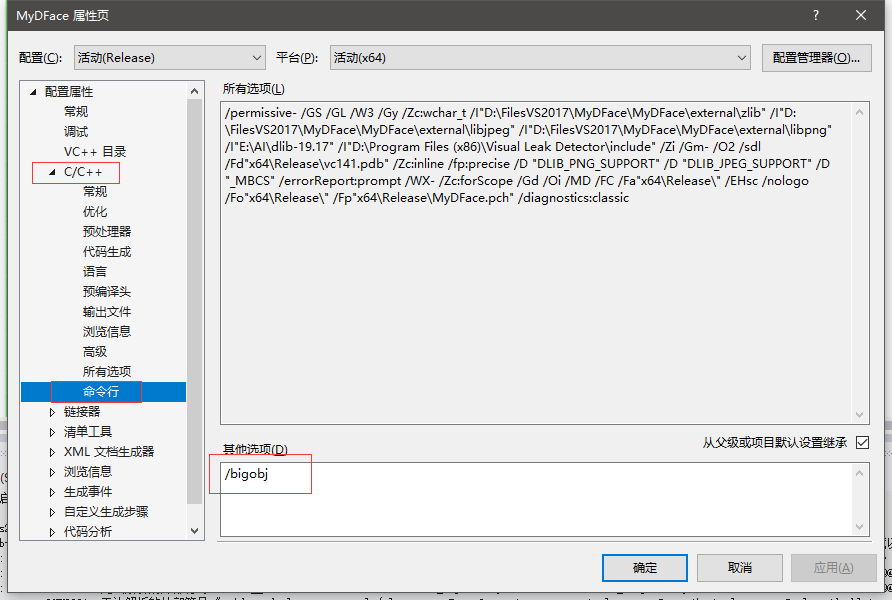Click 所有选项 box scroll up arrow
The height and width of the screenshot is (600, 892).
[860, 113]
